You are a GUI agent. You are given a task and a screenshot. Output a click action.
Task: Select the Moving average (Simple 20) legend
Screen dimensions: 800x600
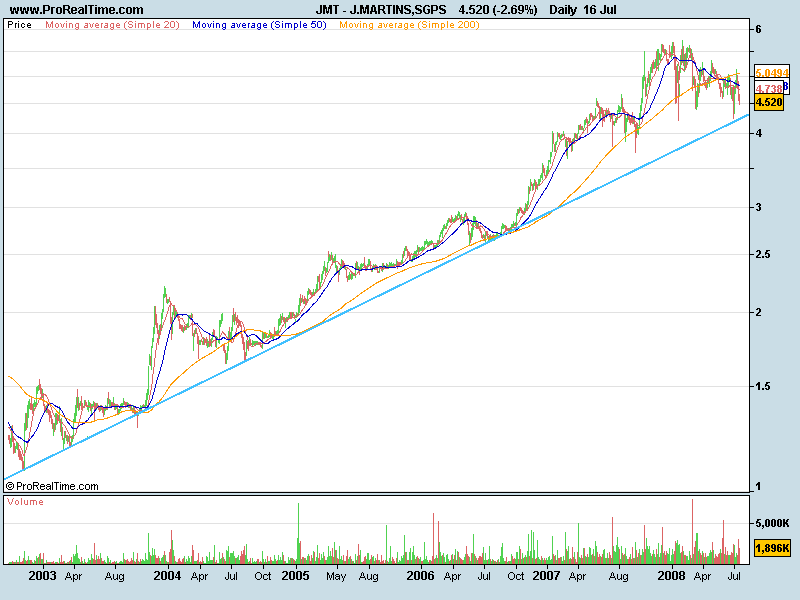pyautogui.click(x=112, y=24)
